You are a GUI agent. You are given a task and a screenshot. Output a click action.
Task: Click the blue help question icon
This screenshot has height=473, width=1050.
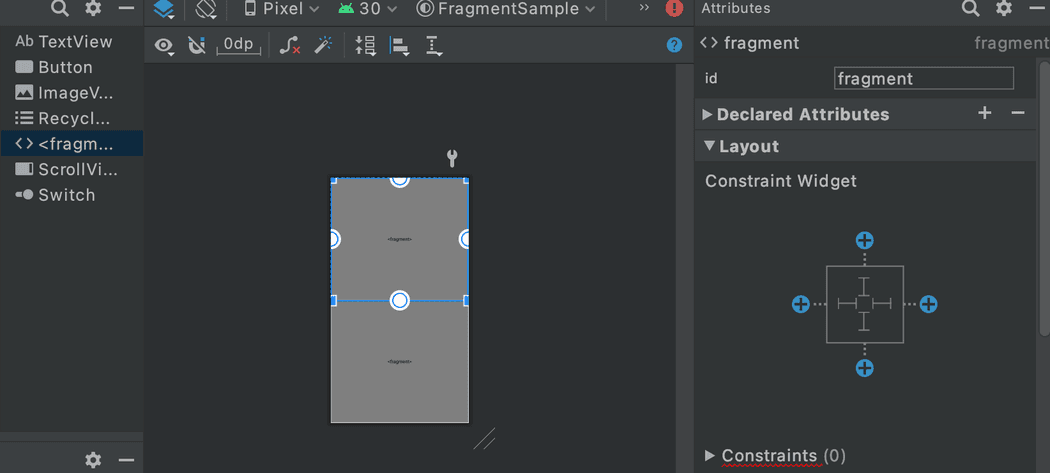point(674,45)
